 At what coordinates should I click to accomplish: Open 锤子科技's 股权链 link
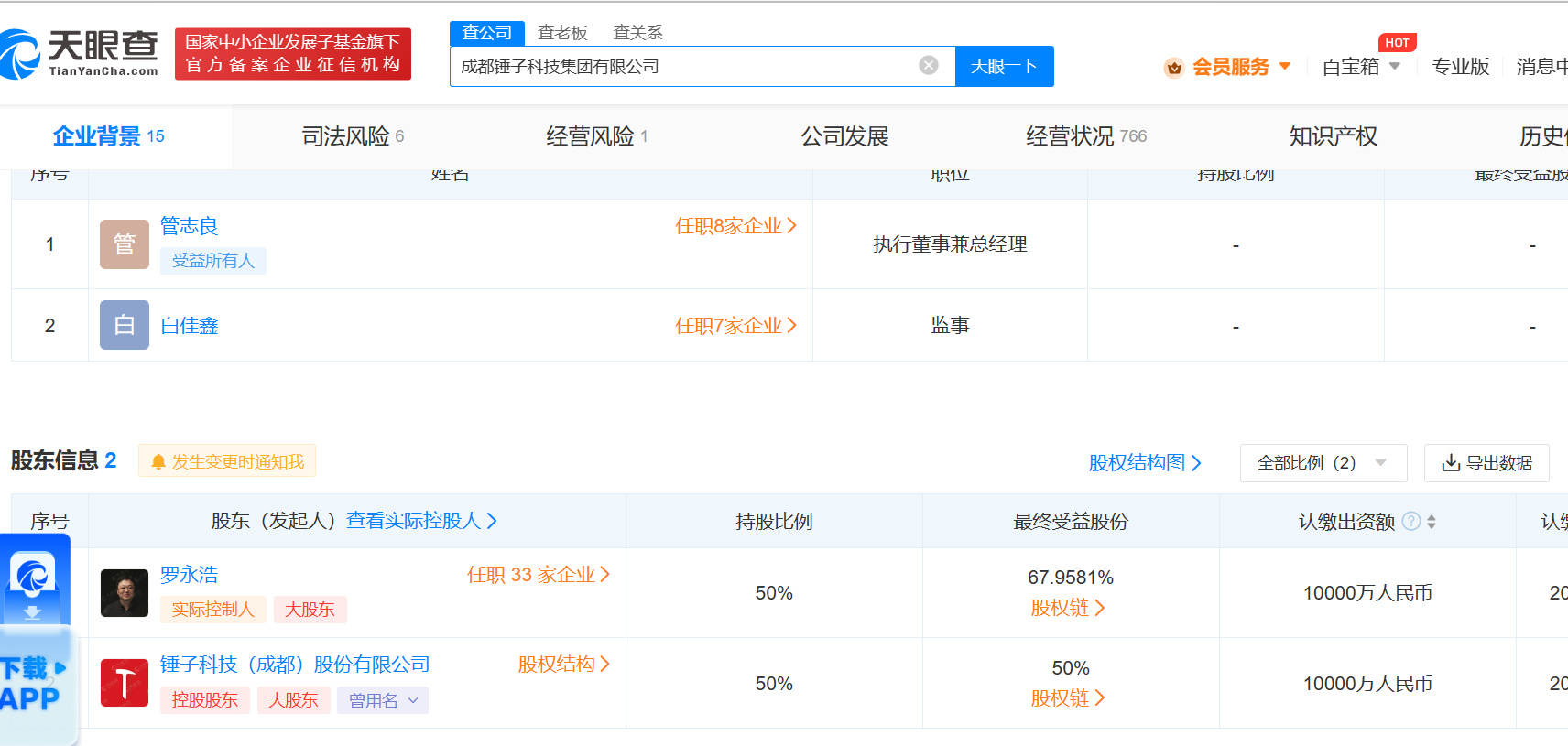pyautogui.click(x=1068, y=698)
